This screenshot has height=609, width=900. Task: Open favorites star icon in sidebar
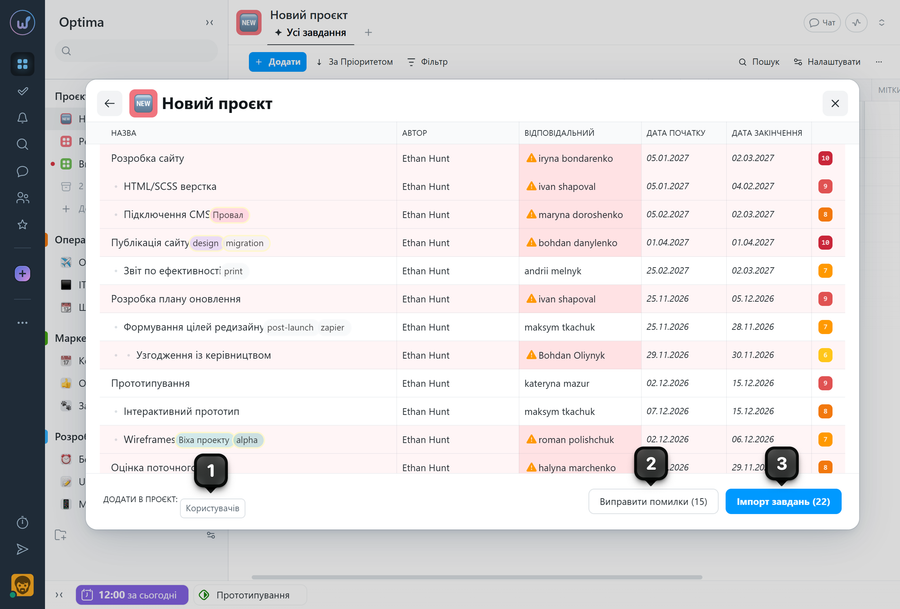click(22, 224)
